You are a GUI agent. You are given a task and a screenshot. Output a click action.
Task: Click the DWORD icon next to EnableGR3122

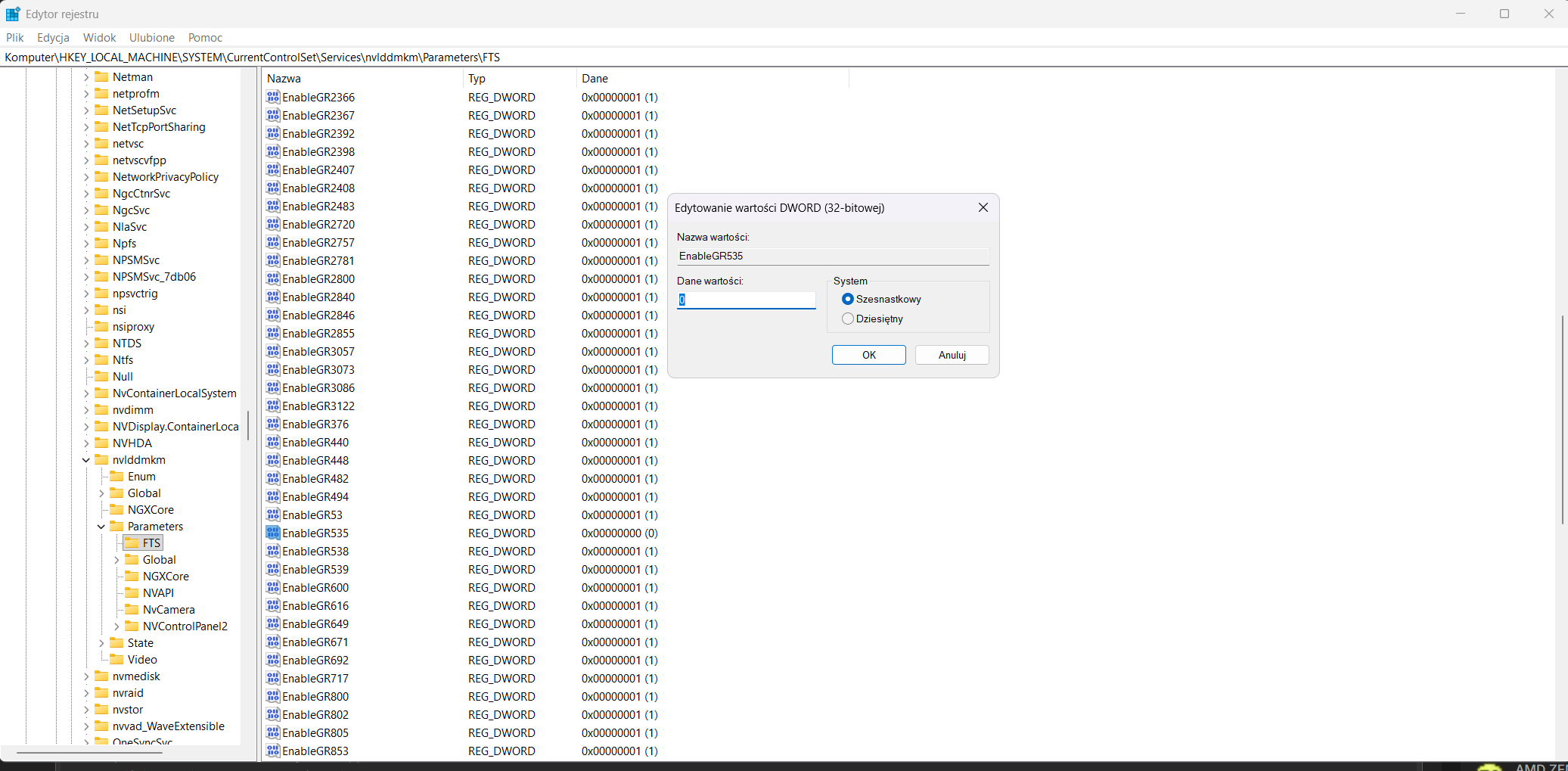coord(273,406)
